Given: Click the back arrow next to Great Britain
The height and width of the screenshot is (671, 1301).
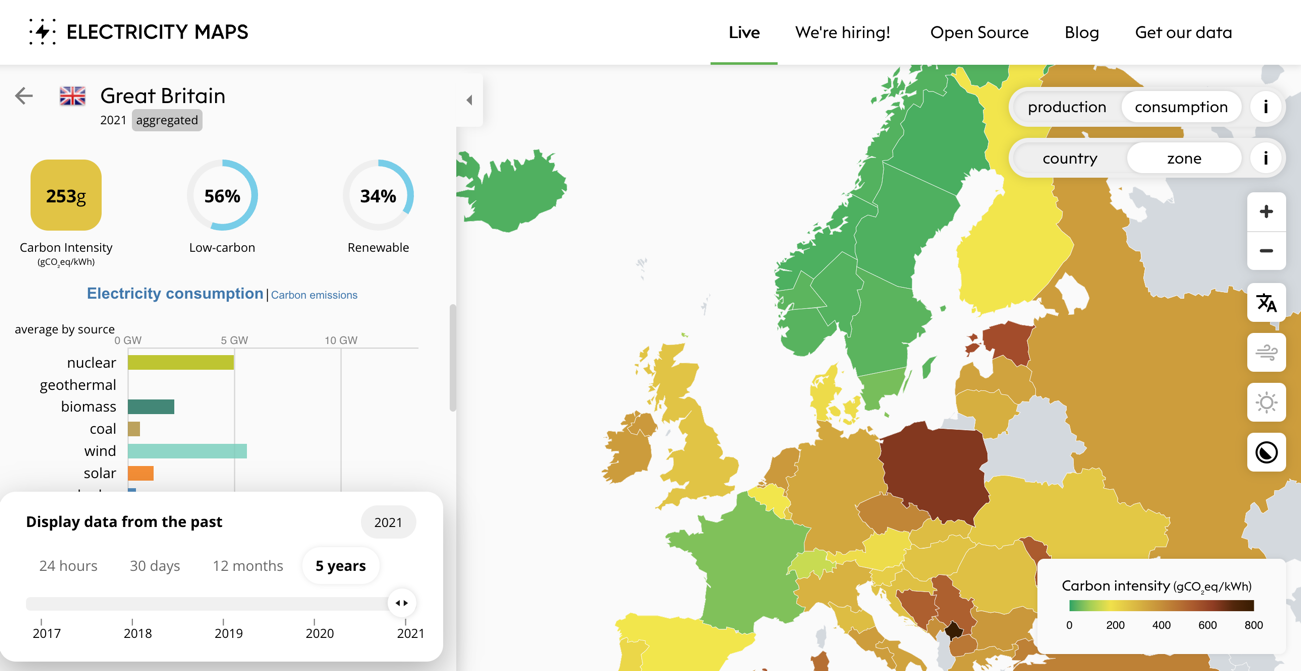Looking at the screenshot, I should pos(23,96).
